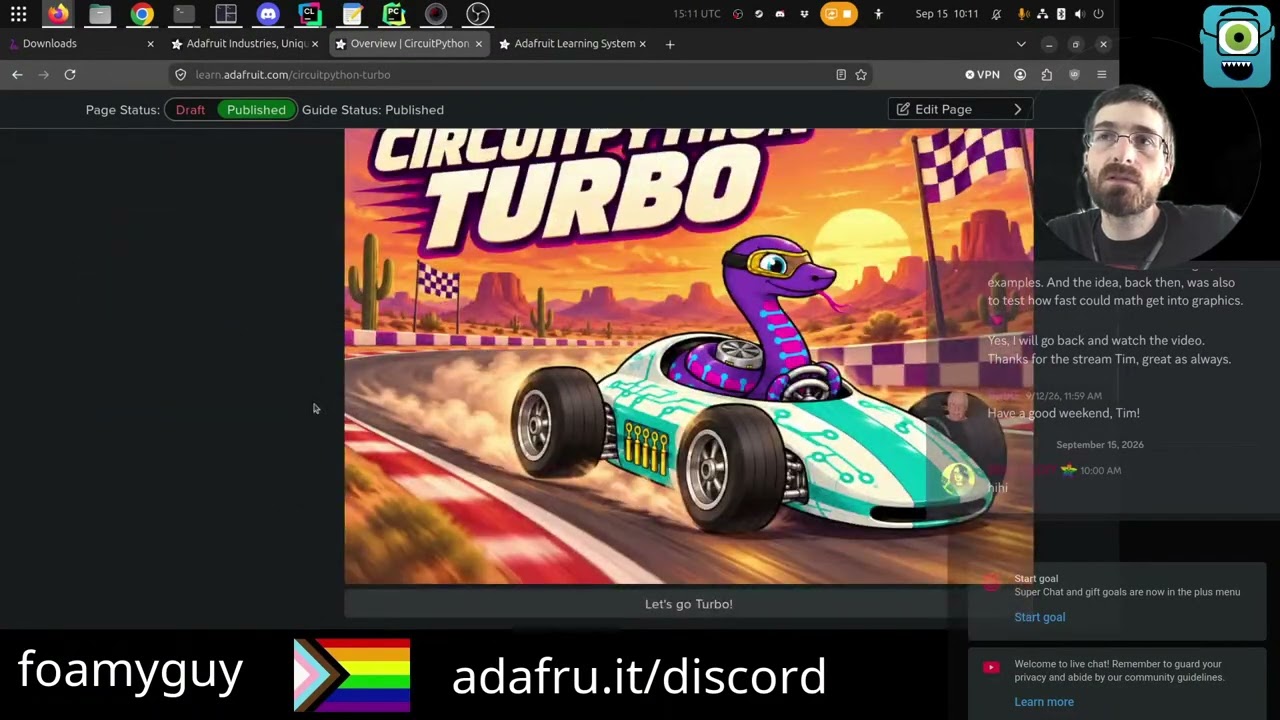Click the Bluetooth status icon
The height and width of the screenshot is (720, 1280).
pyautogui.click(x=1061, y=14)
